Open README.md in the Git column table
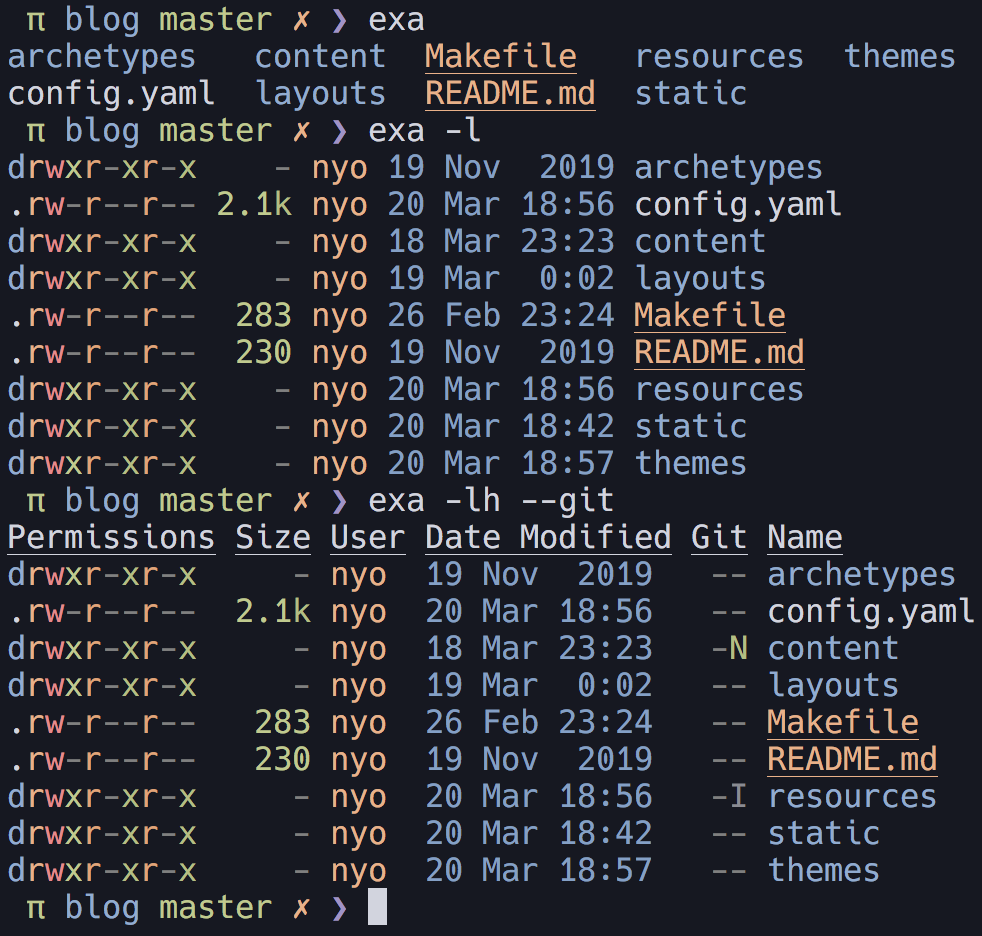 (x=852, y=759)
